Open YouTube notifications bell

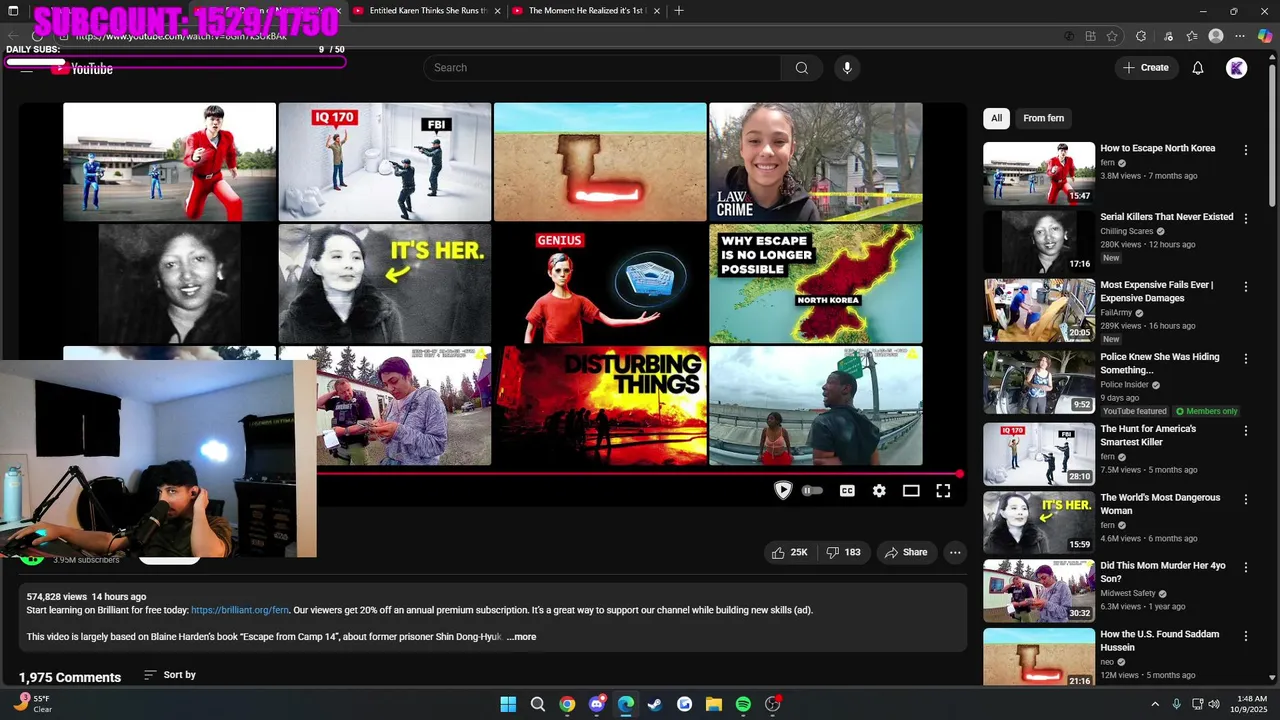coord(1198,68)
